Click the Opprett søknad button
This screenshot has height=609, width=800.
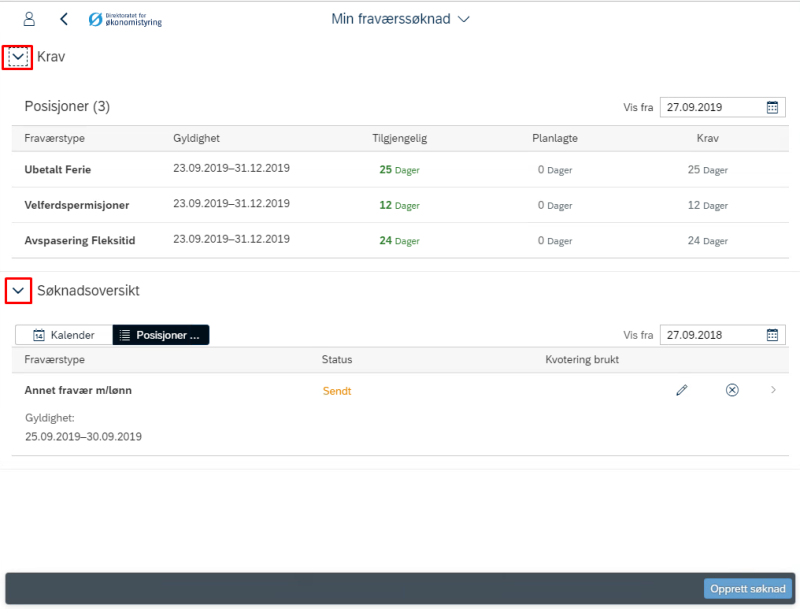tap(747, 589)
